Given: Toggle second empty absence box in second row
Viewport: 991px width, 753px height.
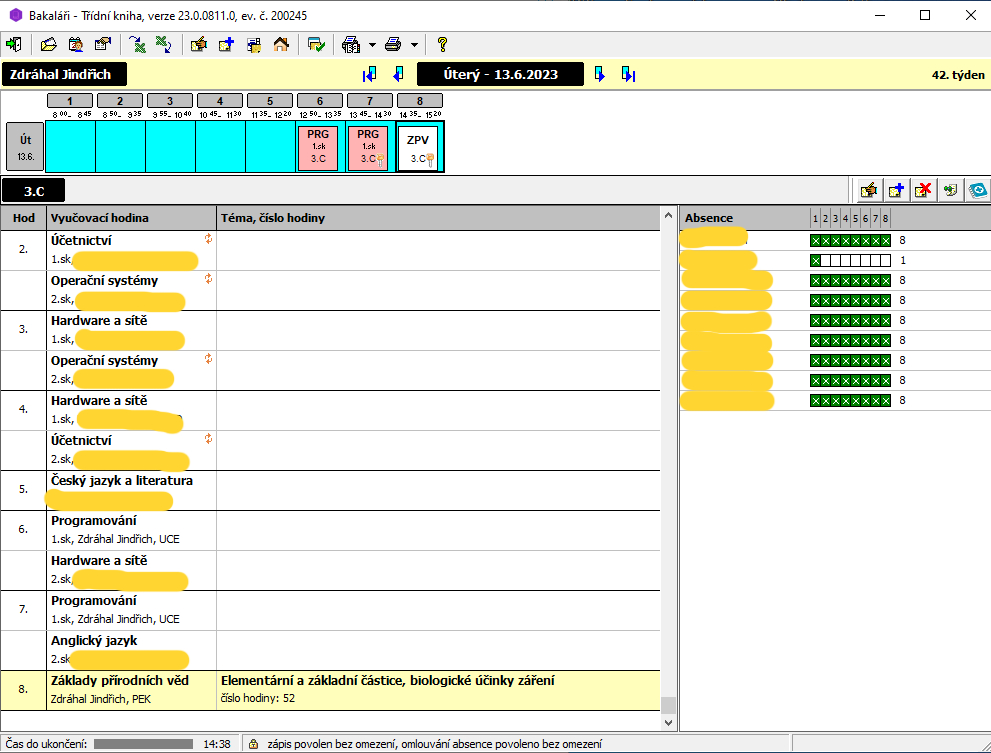Looking at the screenshot, I should (x=835, y=260).
